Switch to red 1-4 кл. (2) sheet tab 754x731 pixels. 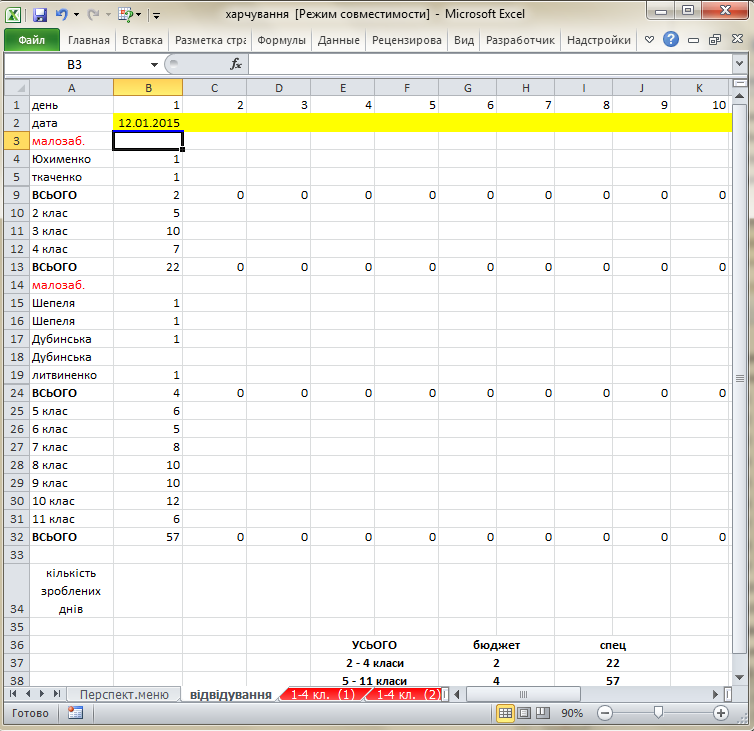pyautogui.click(x=408, y=694)
